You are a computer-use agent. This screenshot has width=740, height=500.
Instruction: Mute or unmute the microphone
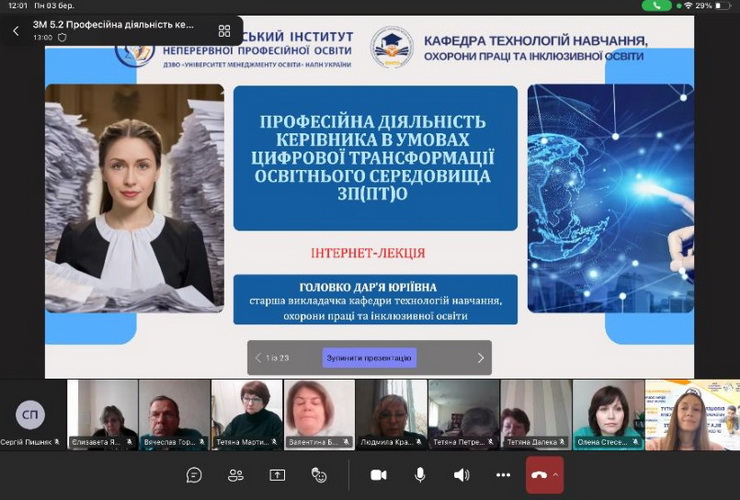tap(420, 475)
